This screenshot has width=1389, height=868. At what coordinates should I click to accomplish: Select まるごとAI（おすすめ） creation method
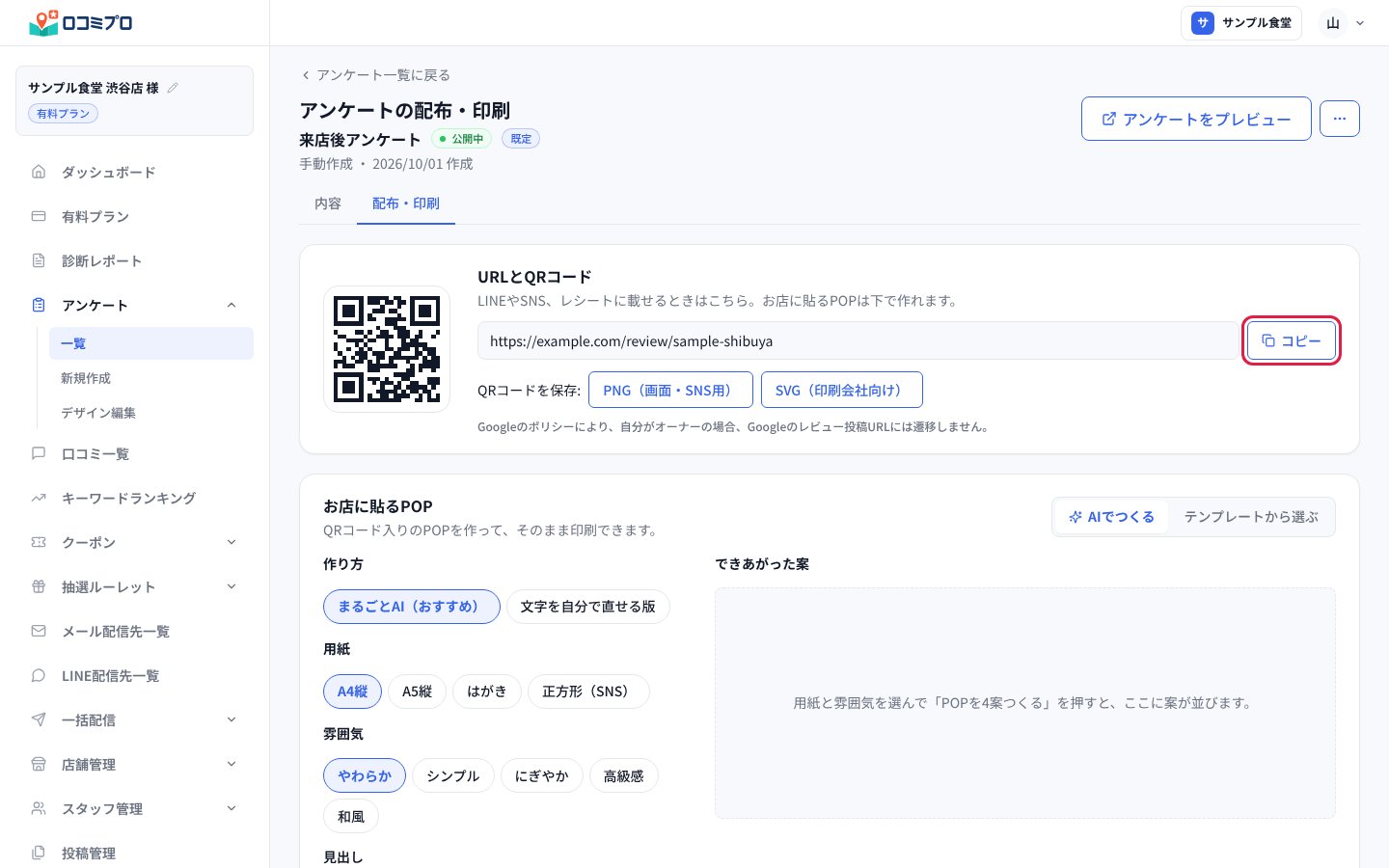click(x=412, y=607)
